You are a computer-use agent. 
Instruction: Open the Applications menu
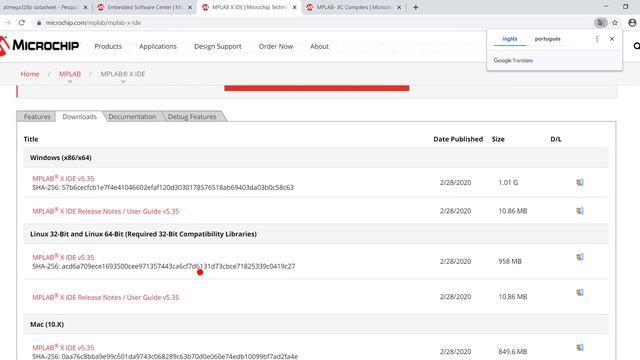158,47
